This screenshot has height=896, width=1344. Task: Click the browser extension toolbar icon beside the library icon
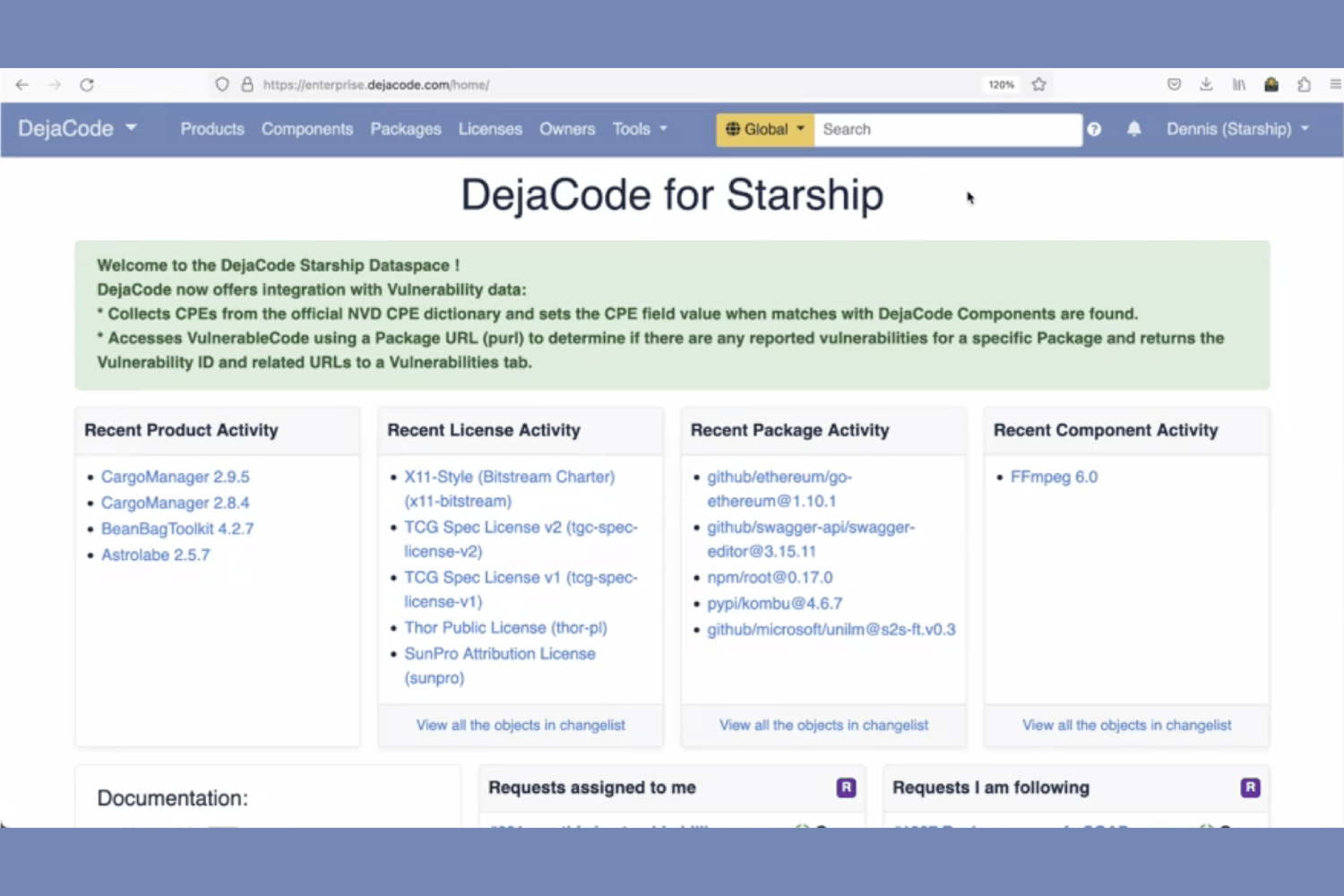pos(1271,84)
